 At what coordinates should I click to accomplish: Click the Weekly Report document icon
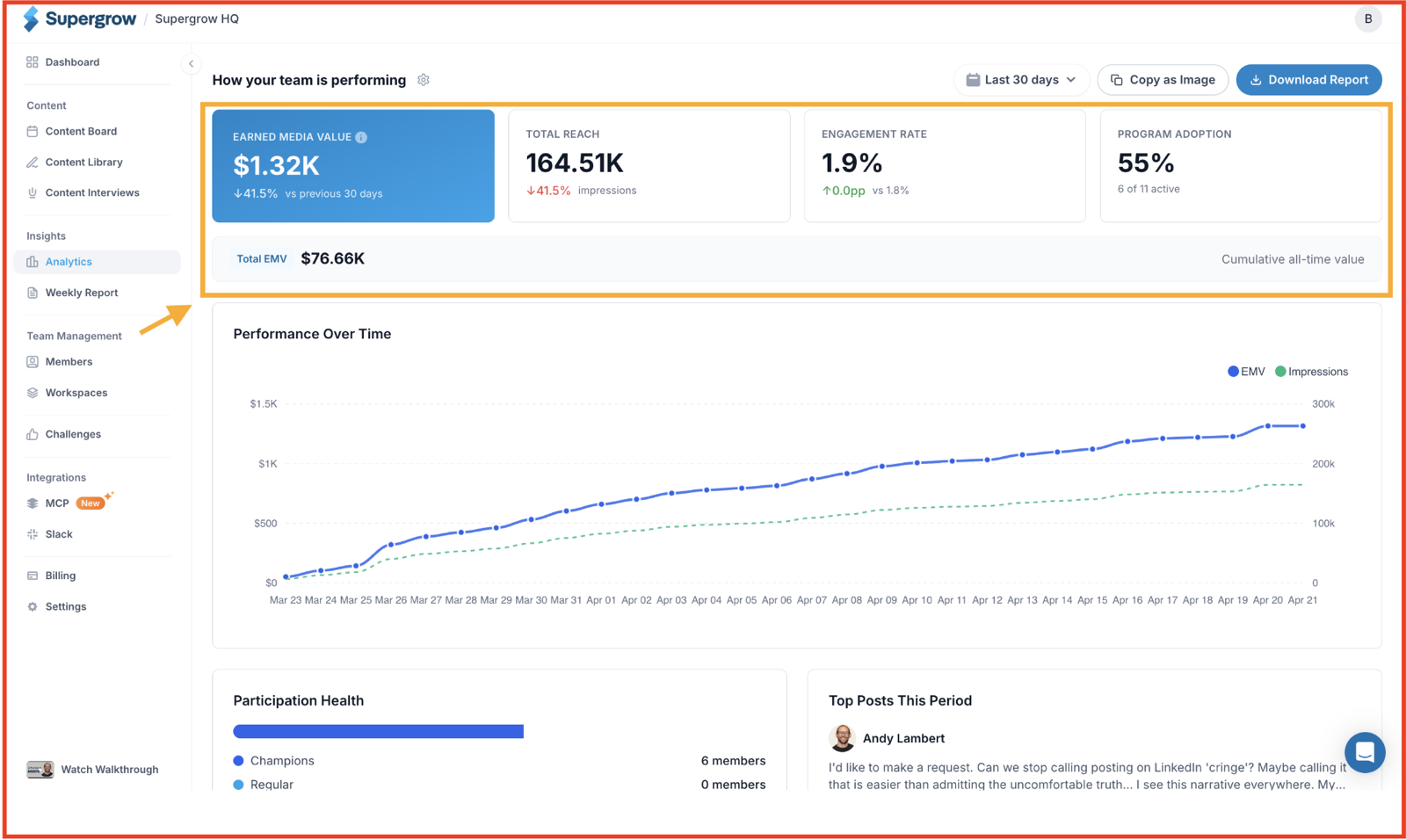pos(33,293)
